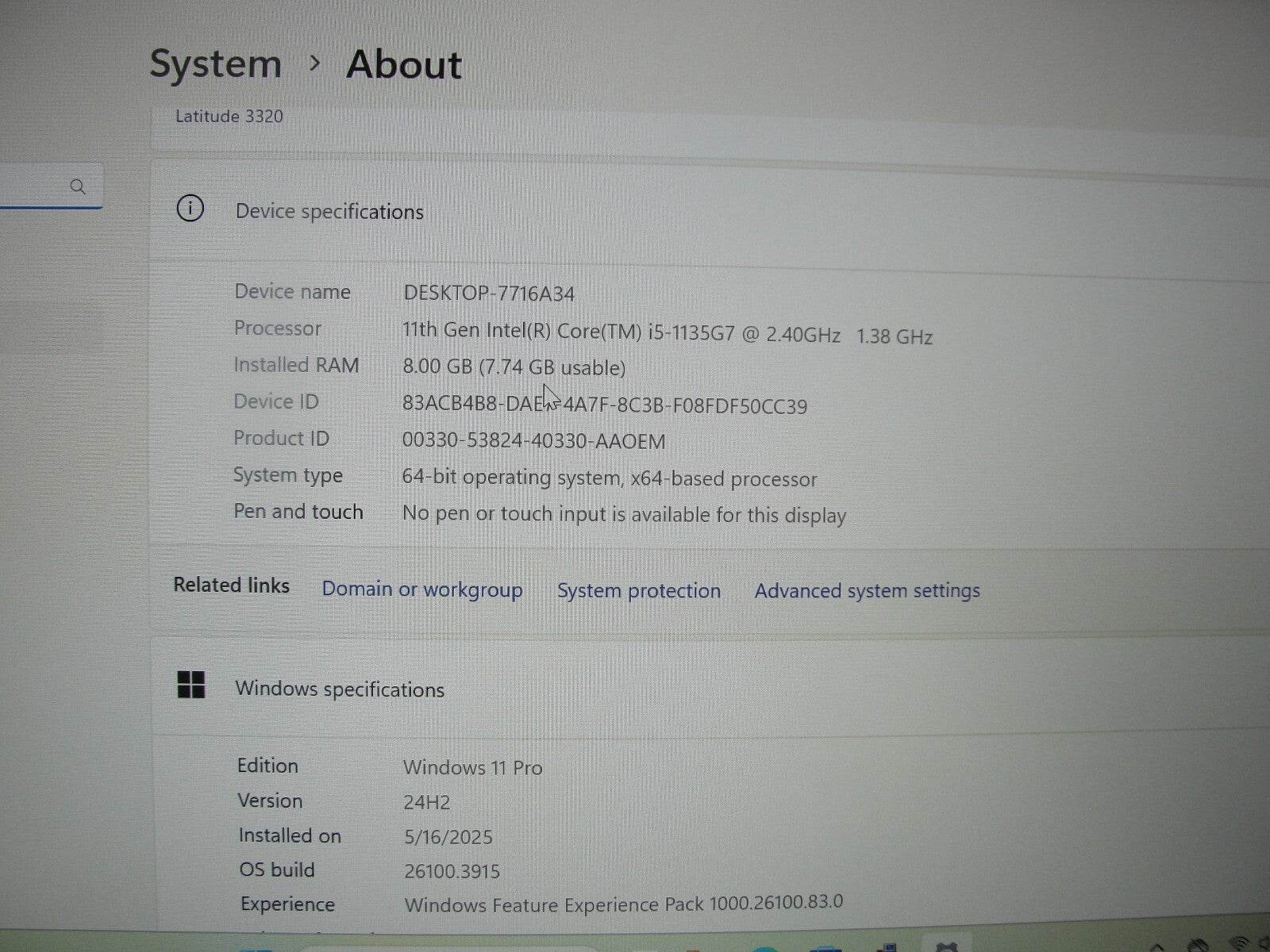Click the Windows 11 Pro edition value
1270x952 pixels.
(472, 767)
